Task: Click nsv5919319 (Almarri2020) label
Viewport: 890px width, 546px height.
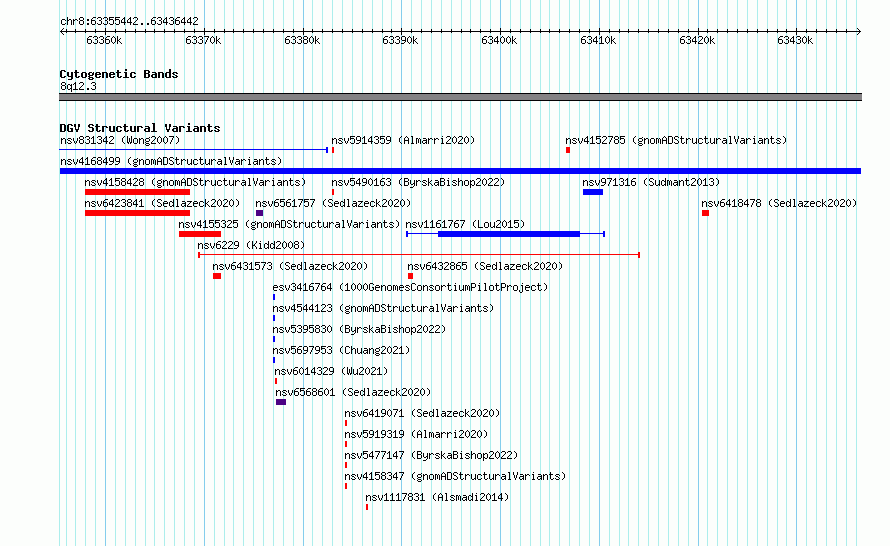Action: tap(416, 434)
